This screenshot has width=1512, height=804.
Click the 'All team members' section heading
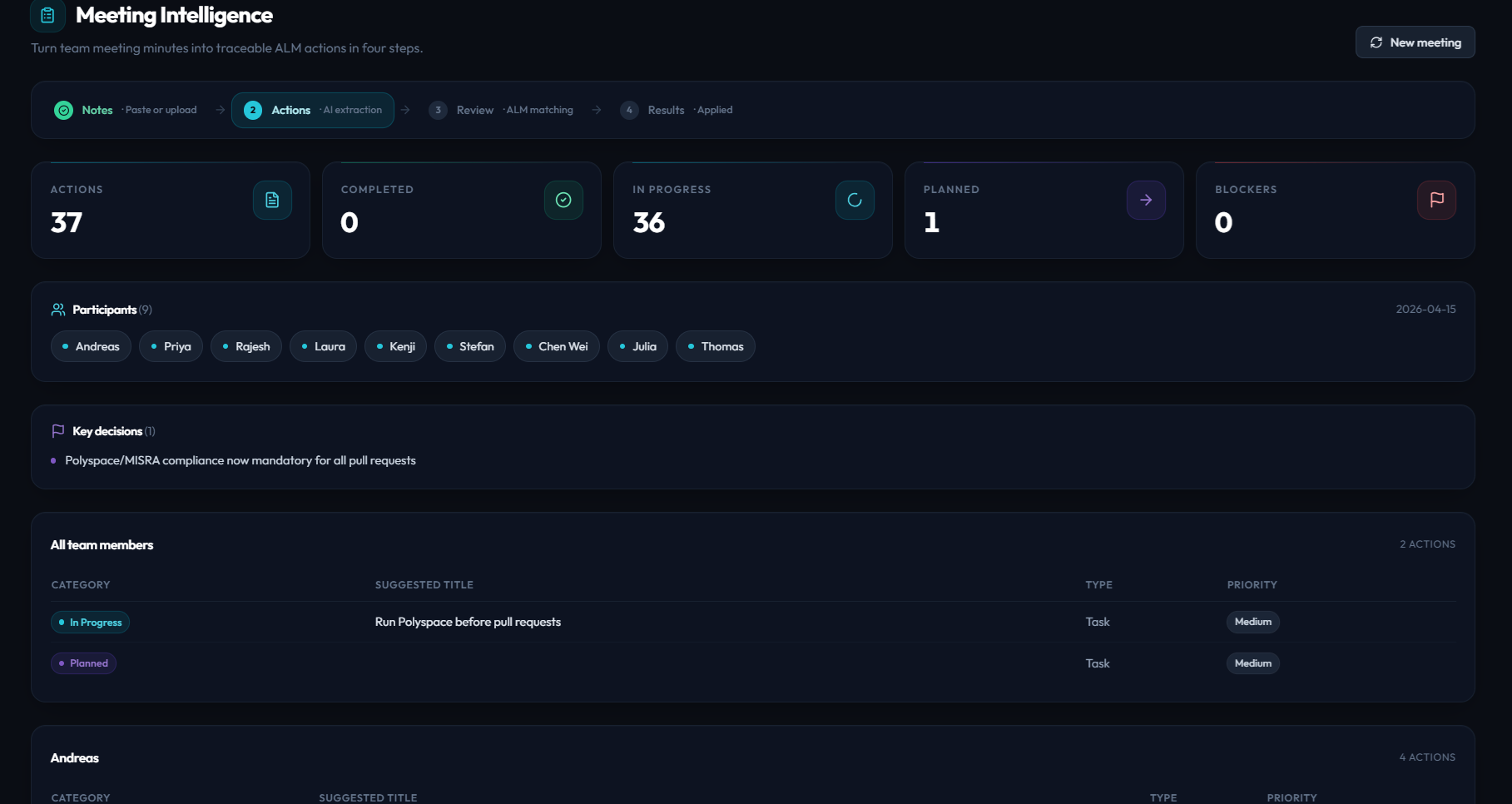coord(102,545)
